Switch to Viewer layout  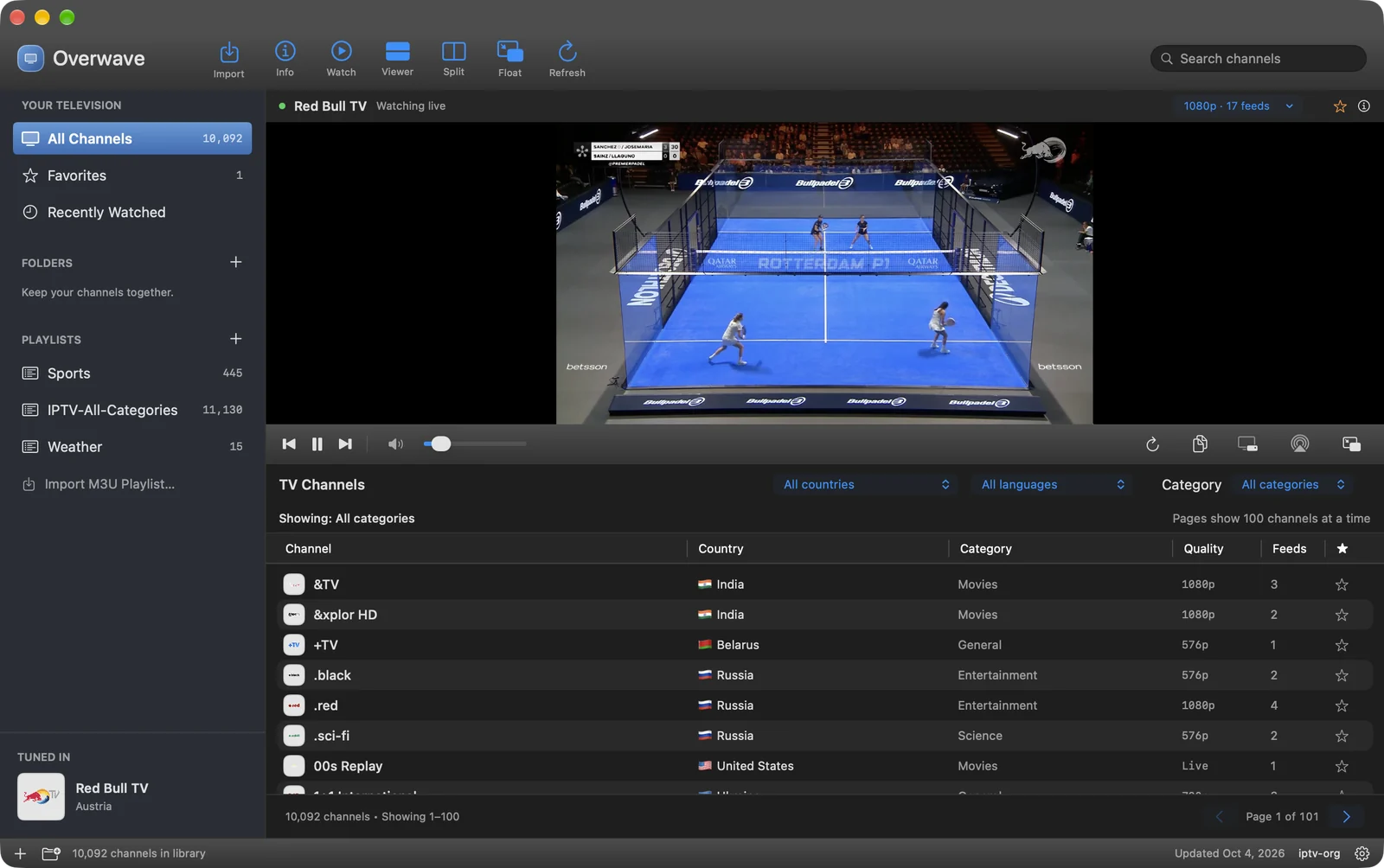coord(397,59)
